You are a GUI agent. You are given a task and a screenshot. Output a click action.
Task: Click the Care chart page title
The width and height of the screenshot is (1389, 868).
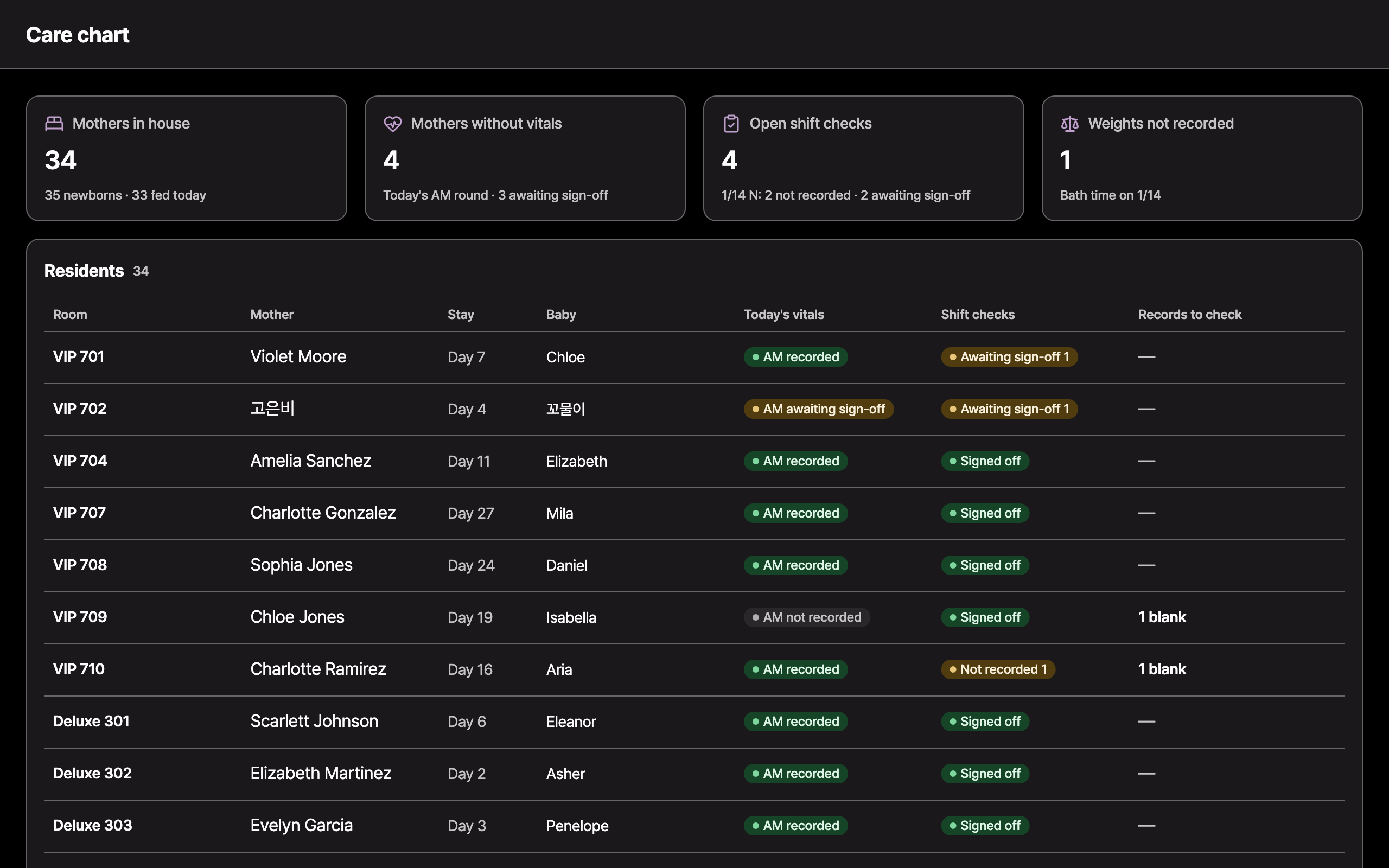pos(78,35)
